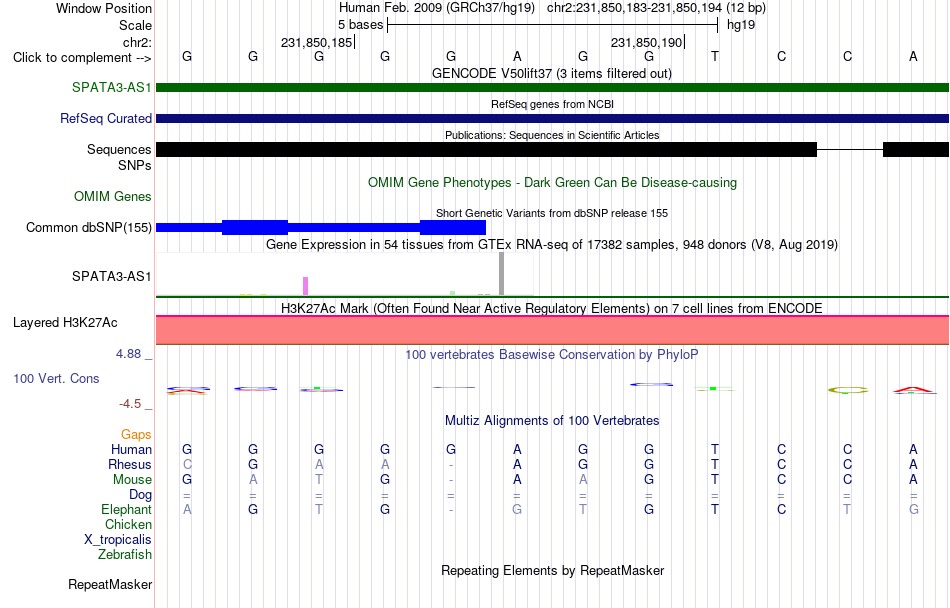Click the Zebrafish alignment row label

click(x=125, y=555)
